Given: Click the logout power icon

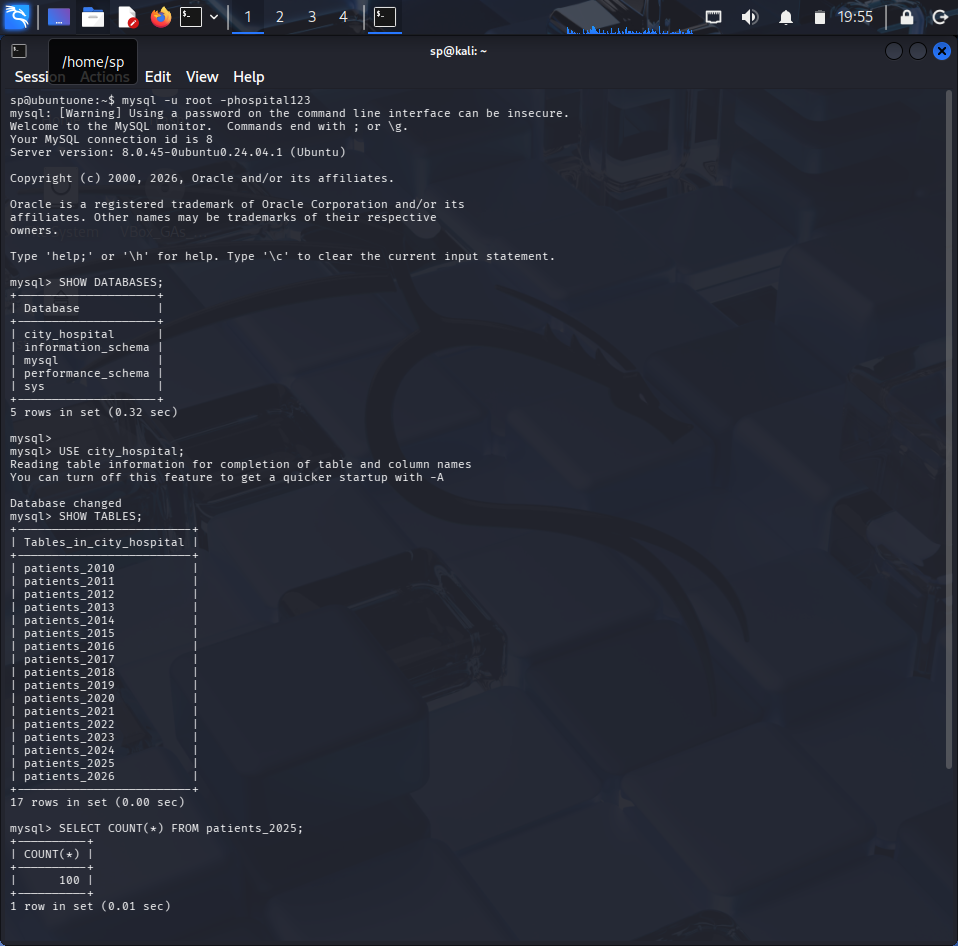Looking at the screenshot, I should [x=941, y=16].
